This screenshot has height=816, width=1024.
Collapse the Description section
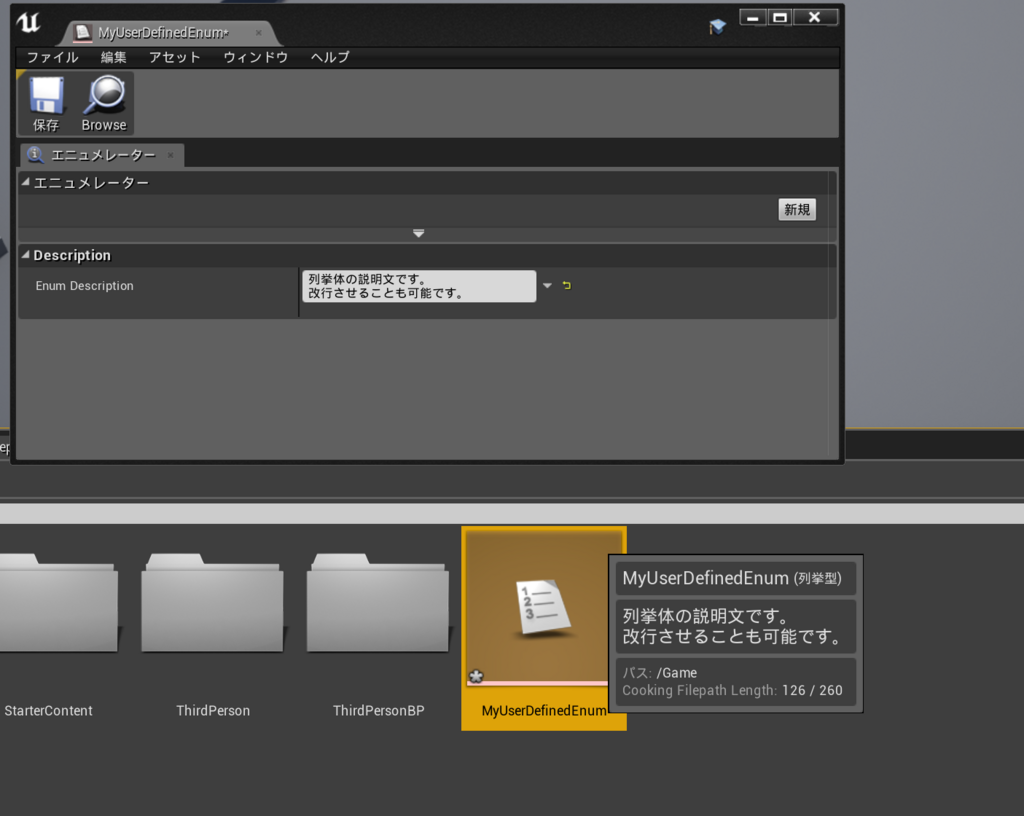point(25,255)
